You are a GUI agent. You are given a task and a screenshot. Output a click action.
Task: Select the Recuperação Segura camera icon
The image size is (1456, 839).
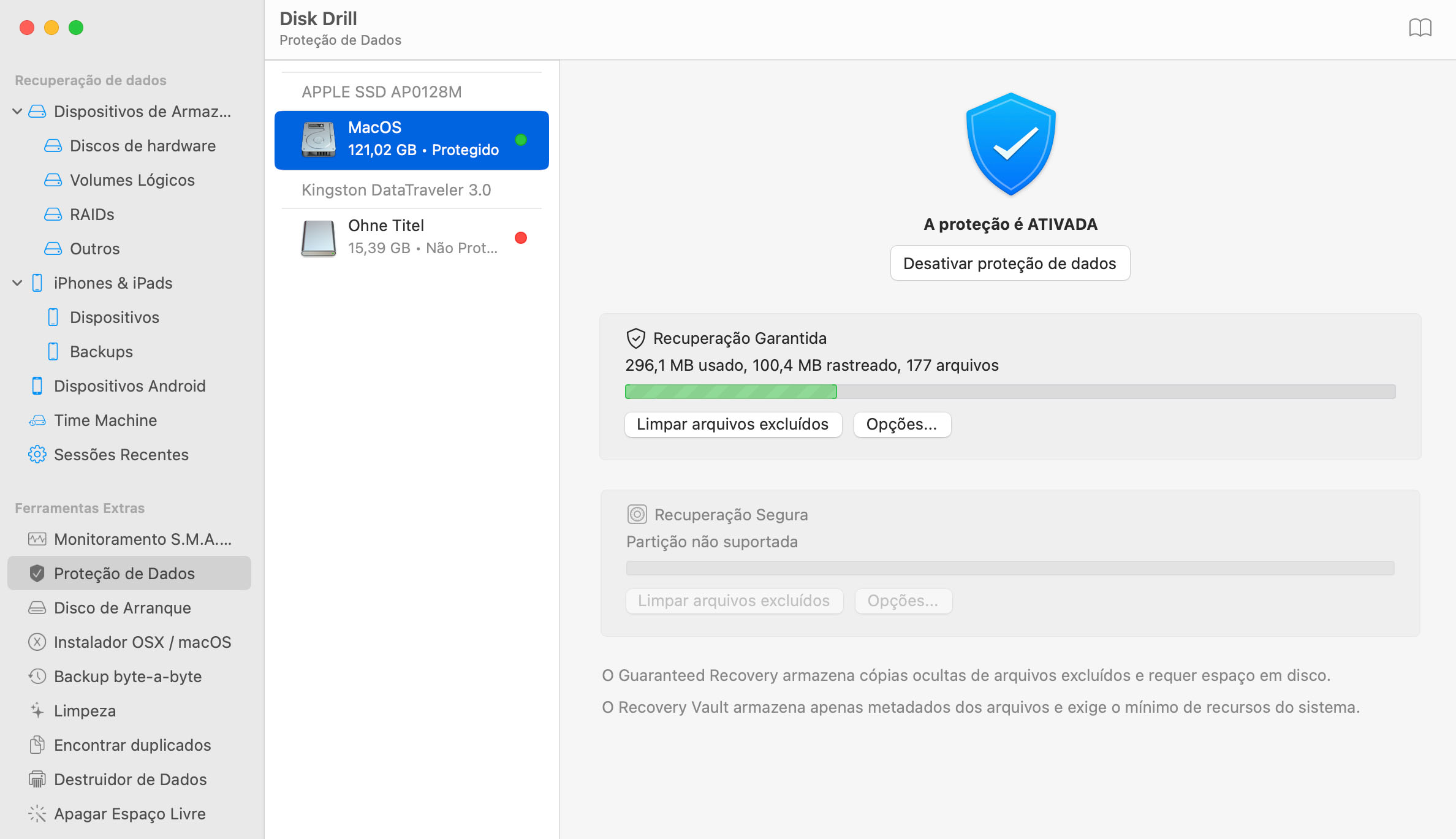[x=634, y=514]
